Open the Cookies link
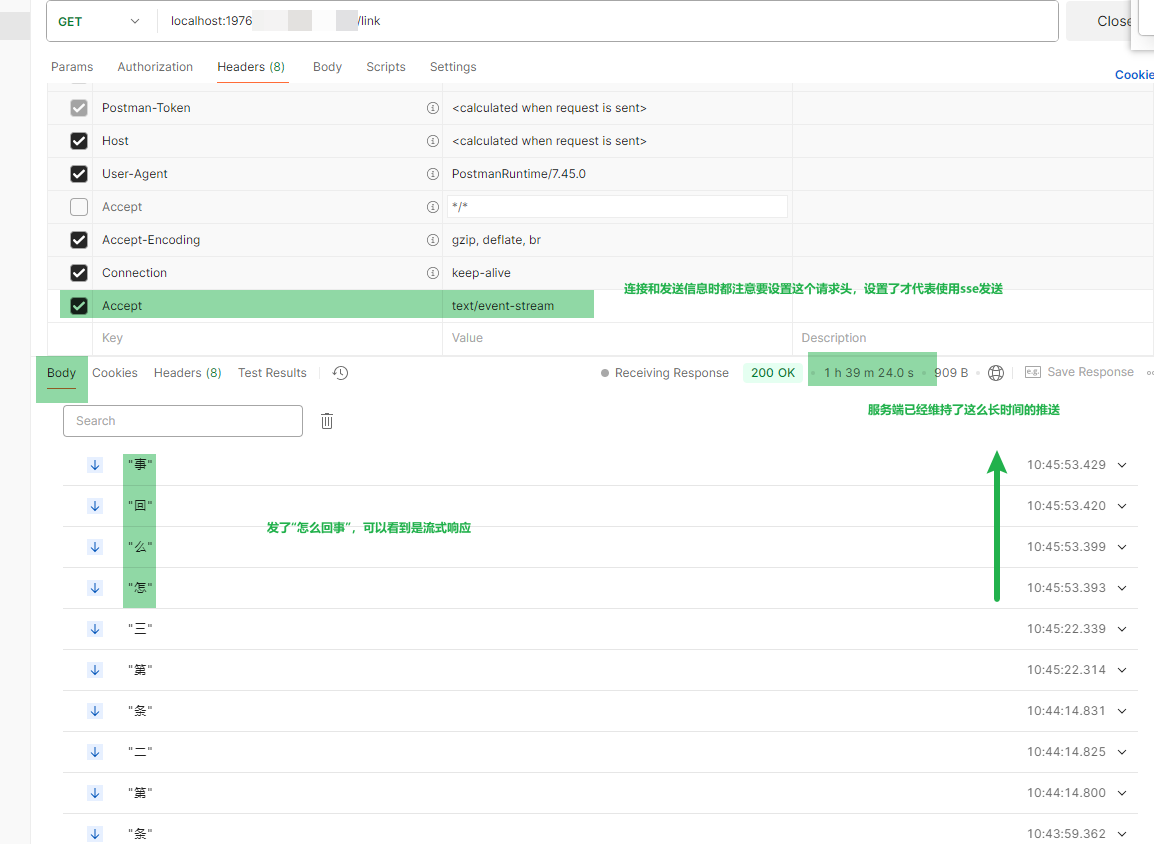1154x844 pixels. [x=1134, y=75]
